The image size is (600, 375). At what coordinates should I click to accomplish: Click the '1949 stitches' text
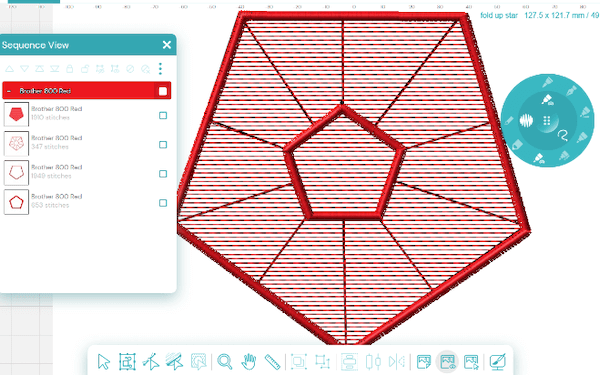(51, 176)
